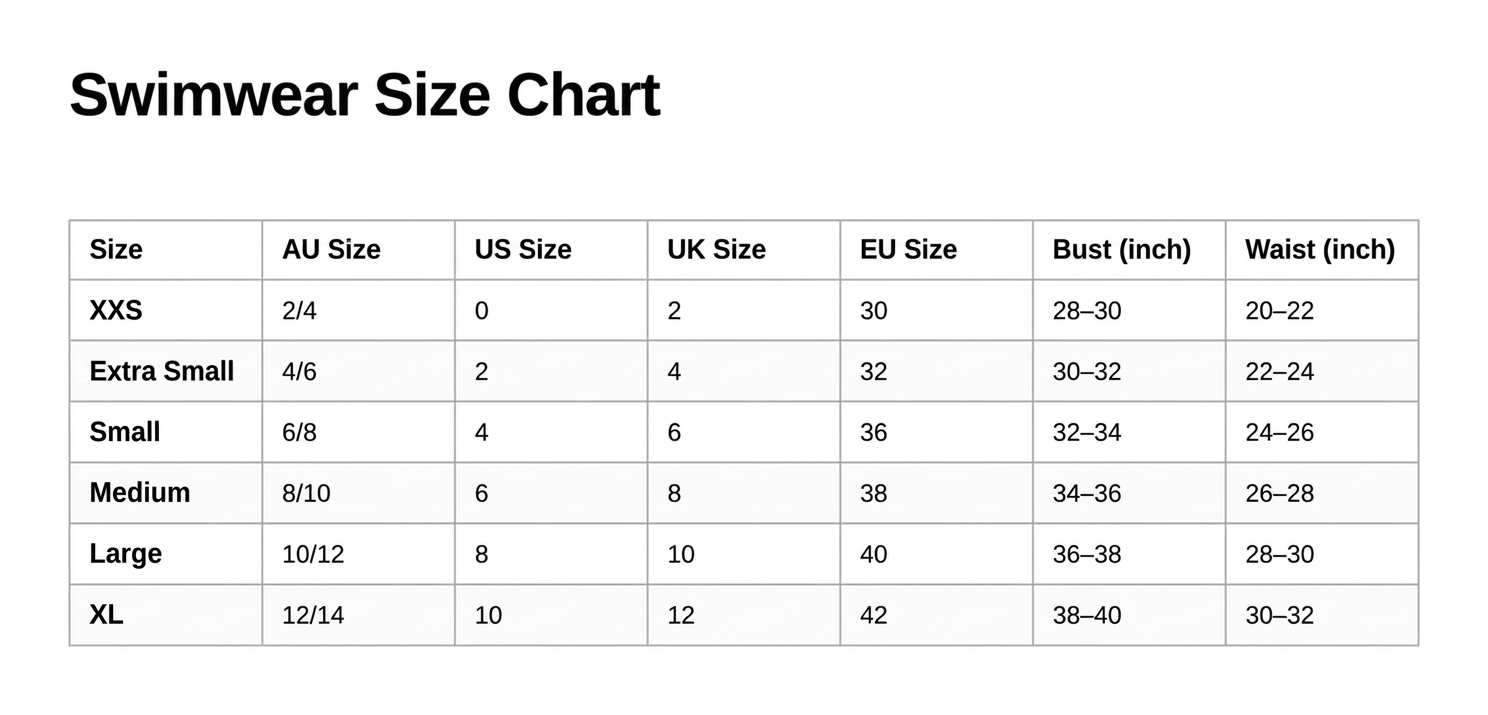Screen dimensions: 1488x715
Task: Click the AU size 12/14 cell
Action: [313, 616]
